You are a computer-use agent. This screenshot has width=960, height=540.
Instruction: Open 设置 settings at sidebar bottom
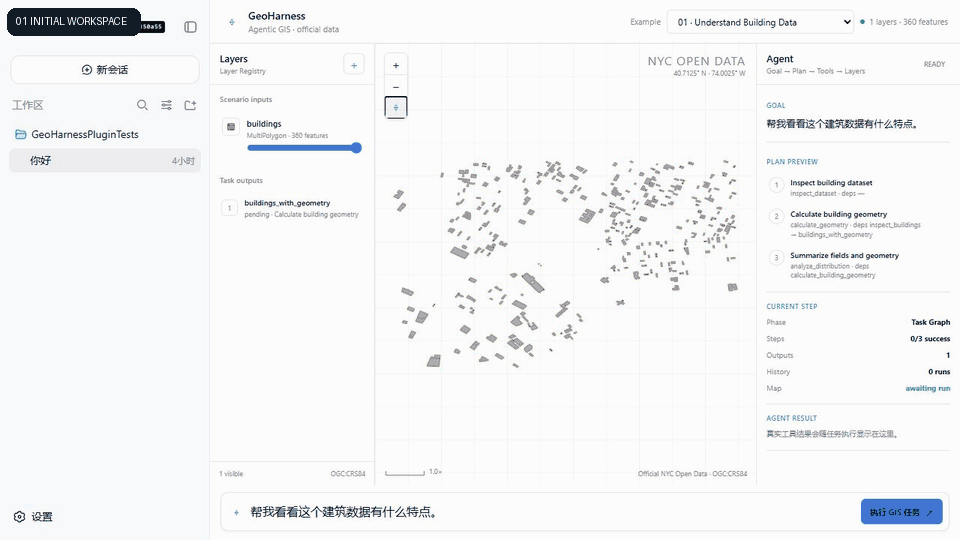(34, 517)
